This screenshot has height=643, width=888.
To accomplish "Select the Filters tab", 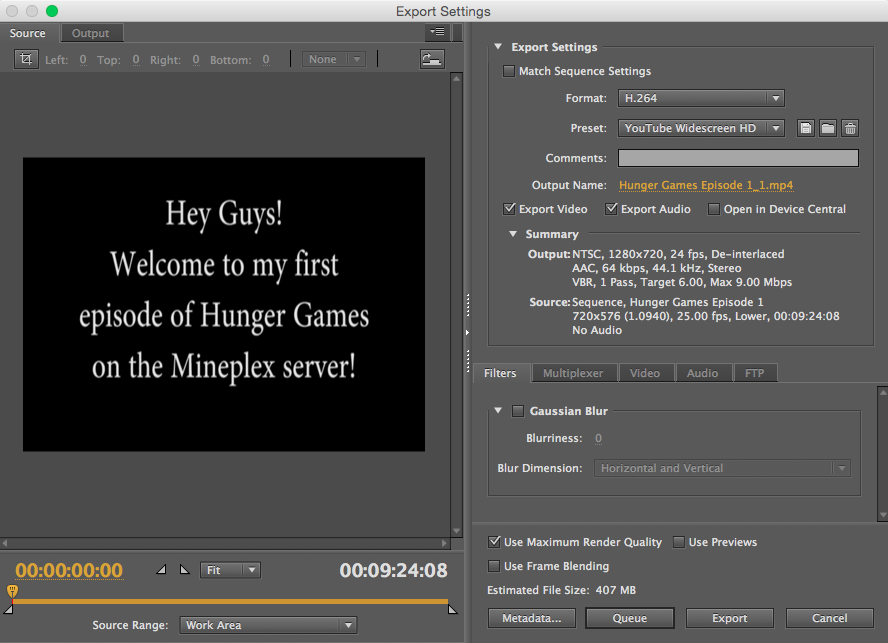I will 500,373.
